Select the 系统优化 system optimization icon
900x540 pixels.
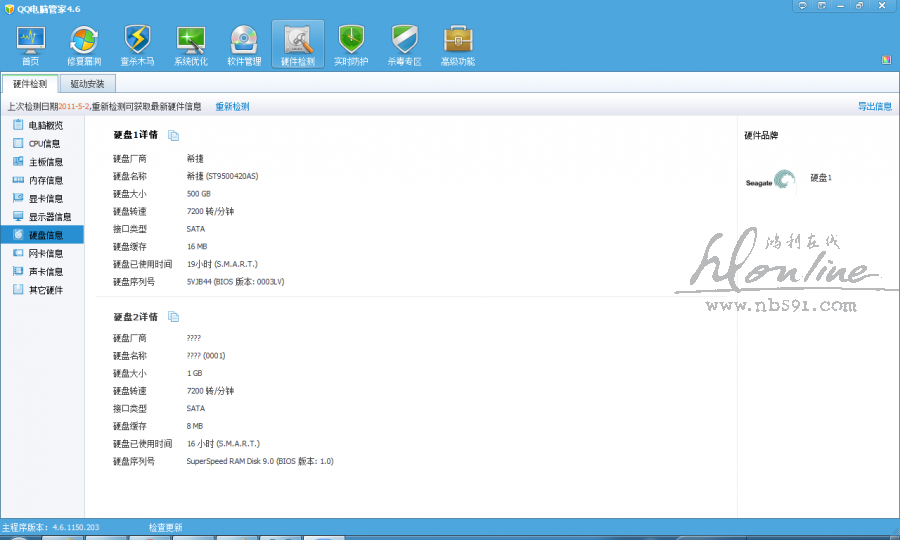click(x=190, y=43)
